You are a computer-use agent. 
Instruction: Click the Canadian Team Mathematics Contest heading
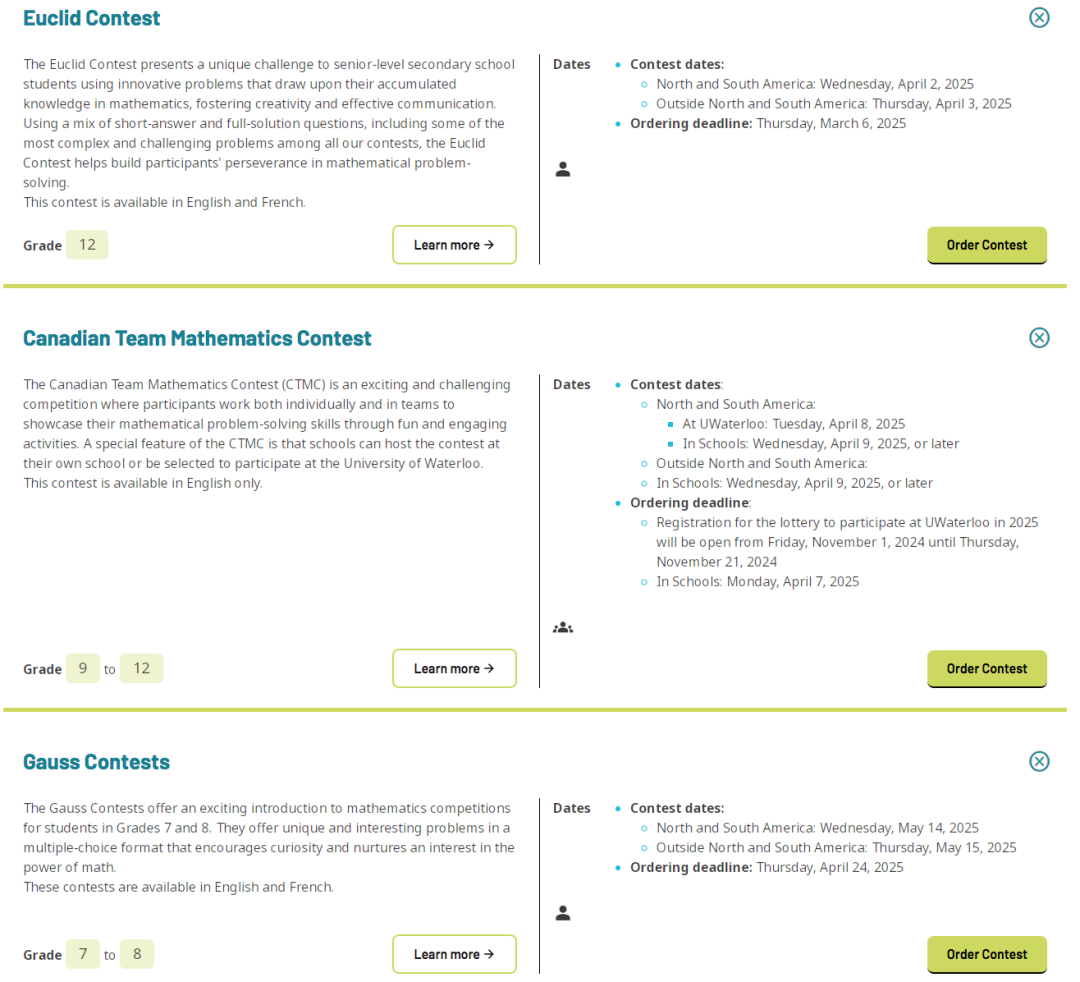point(197,338)
